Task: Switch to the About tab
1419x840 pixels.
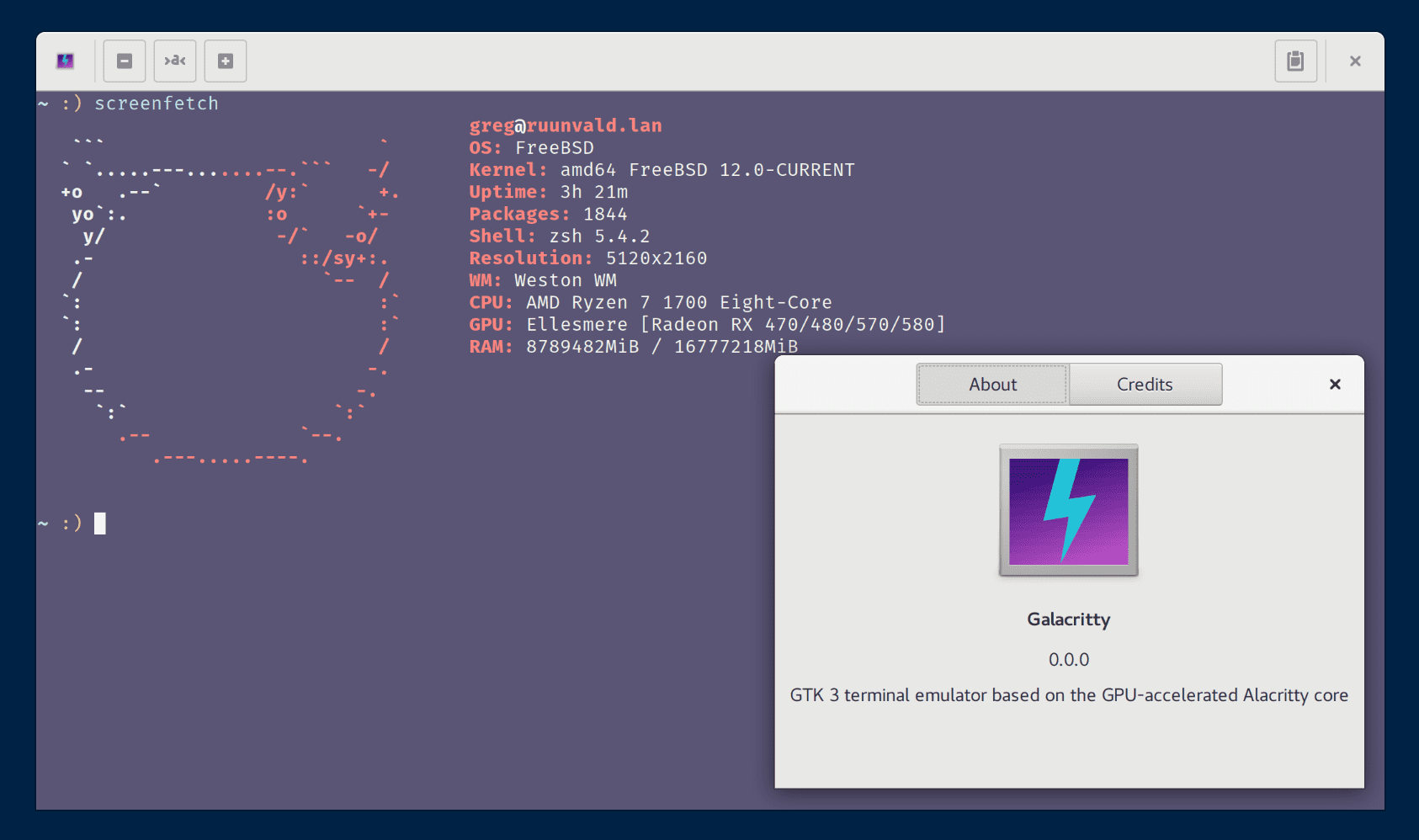Action: pyautogui.click(x=993, y=384)
